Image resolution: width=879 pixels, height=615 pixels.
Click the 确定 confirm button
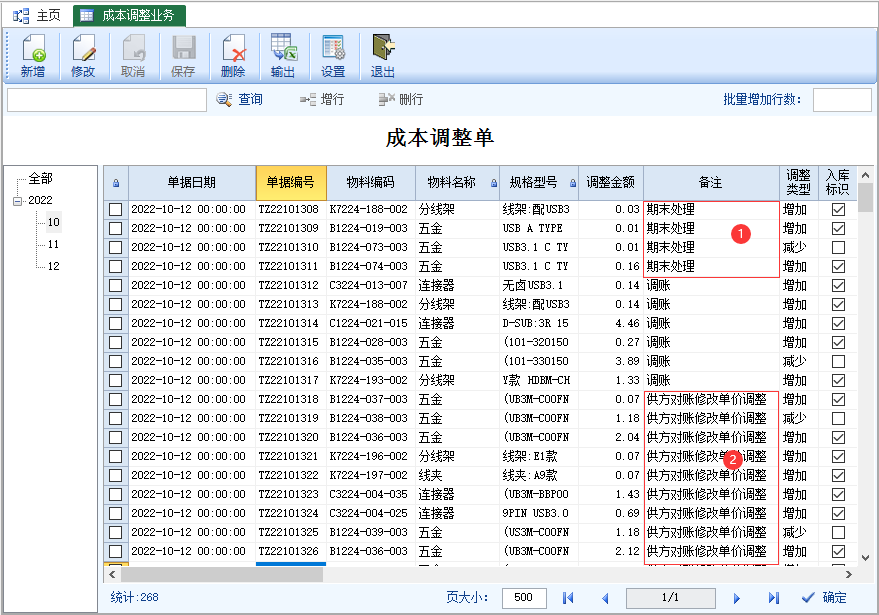click(824, 598)
